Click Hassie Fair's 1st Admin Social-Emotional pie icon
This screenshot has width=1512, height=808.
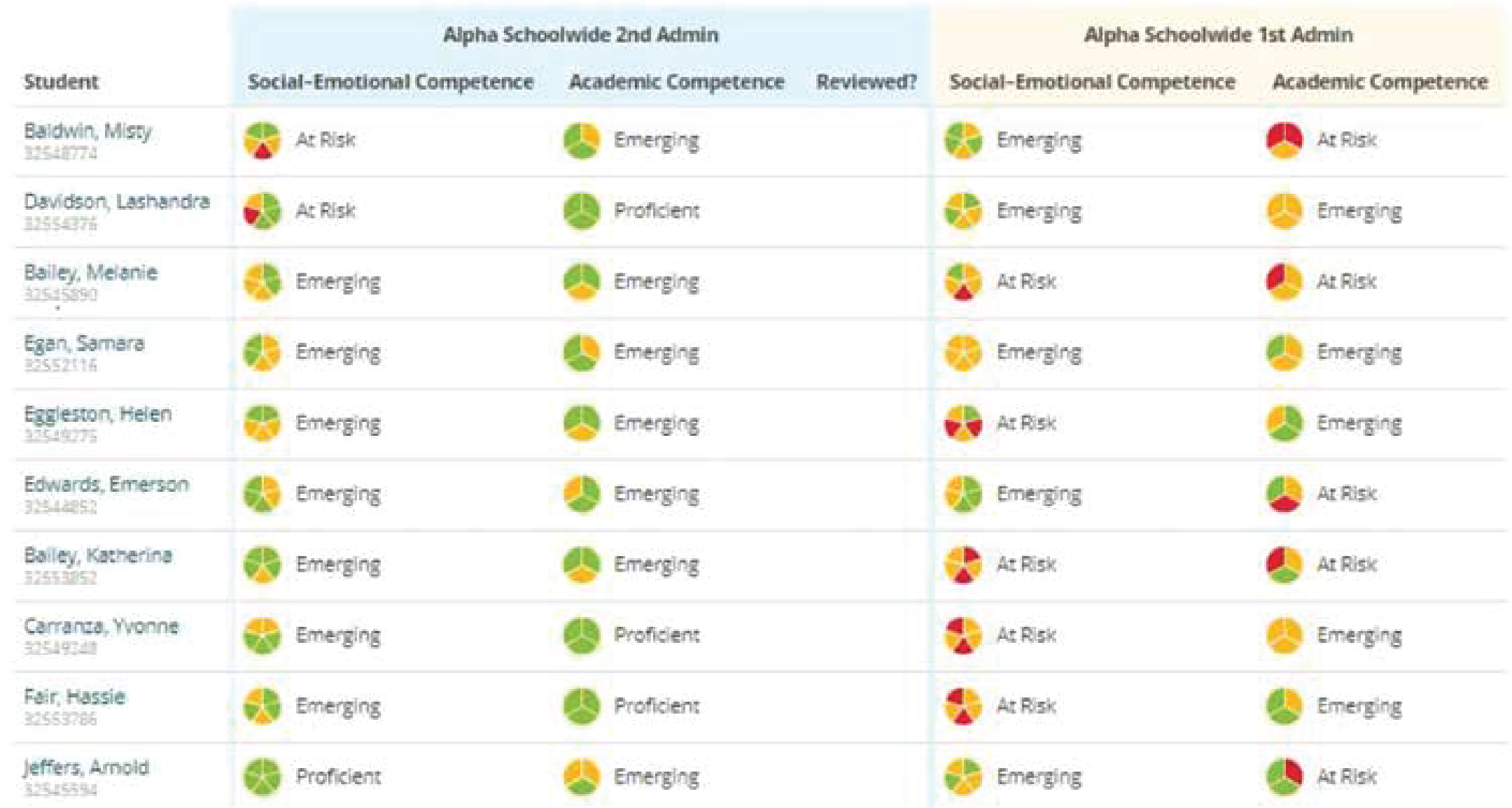[963, 706]
